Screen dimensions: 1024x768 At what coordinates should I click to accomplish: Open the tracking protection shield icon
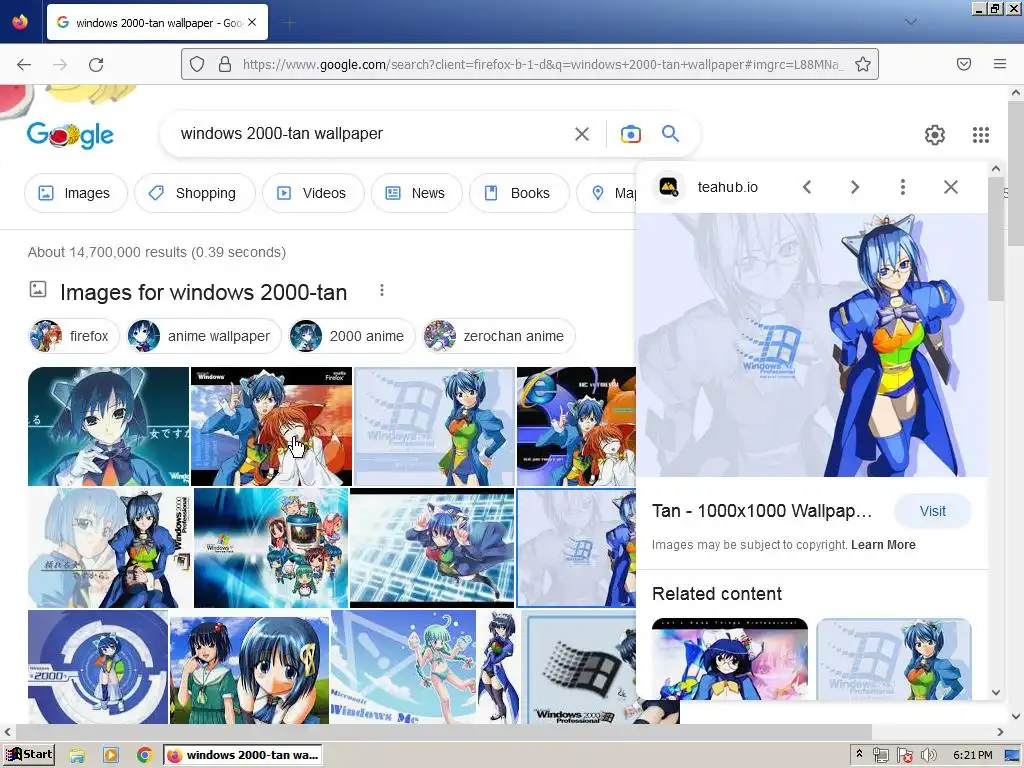[x=197, y=64]
